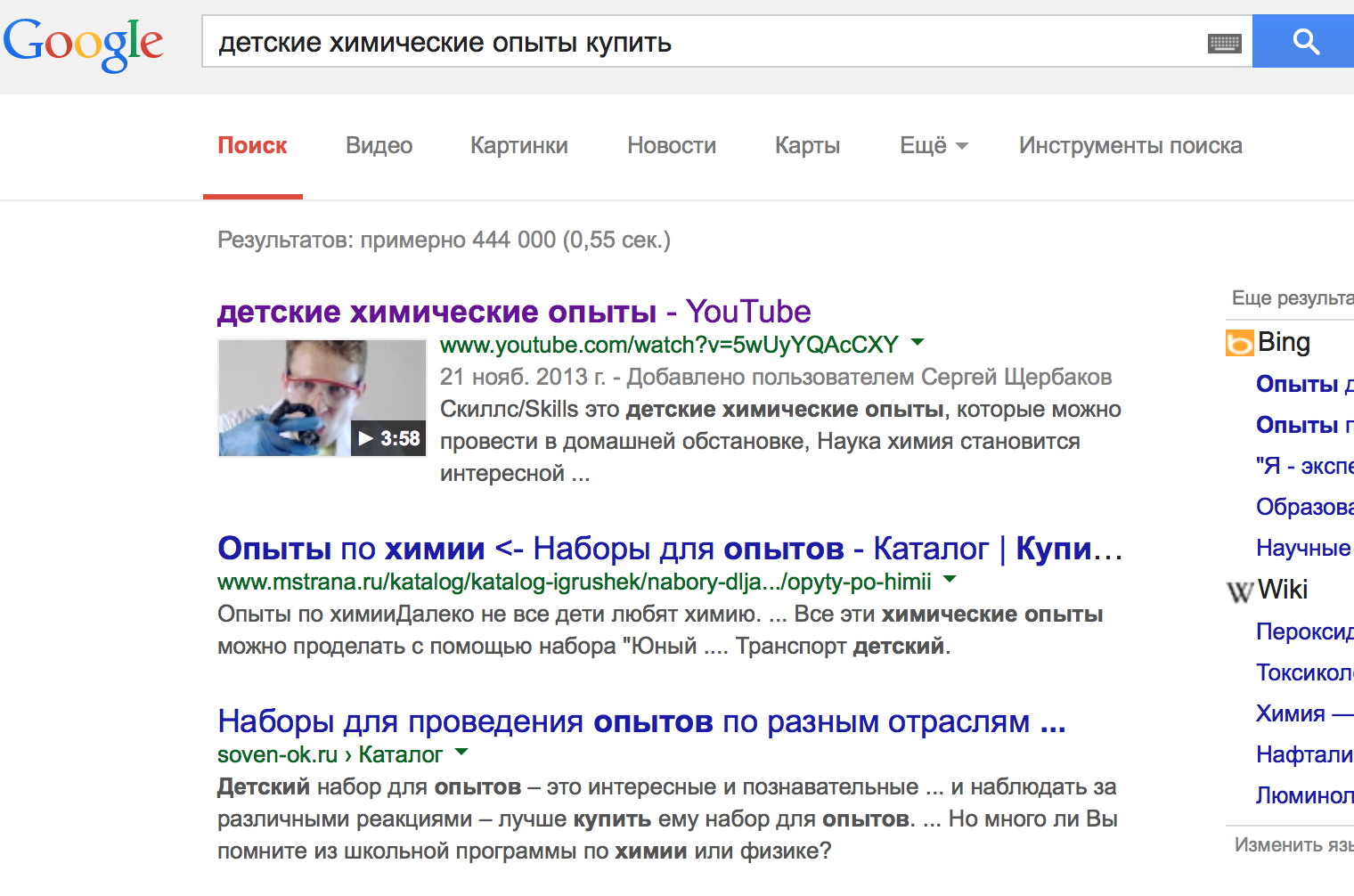Open the YouTube video thumbnail

pos(322,398)
